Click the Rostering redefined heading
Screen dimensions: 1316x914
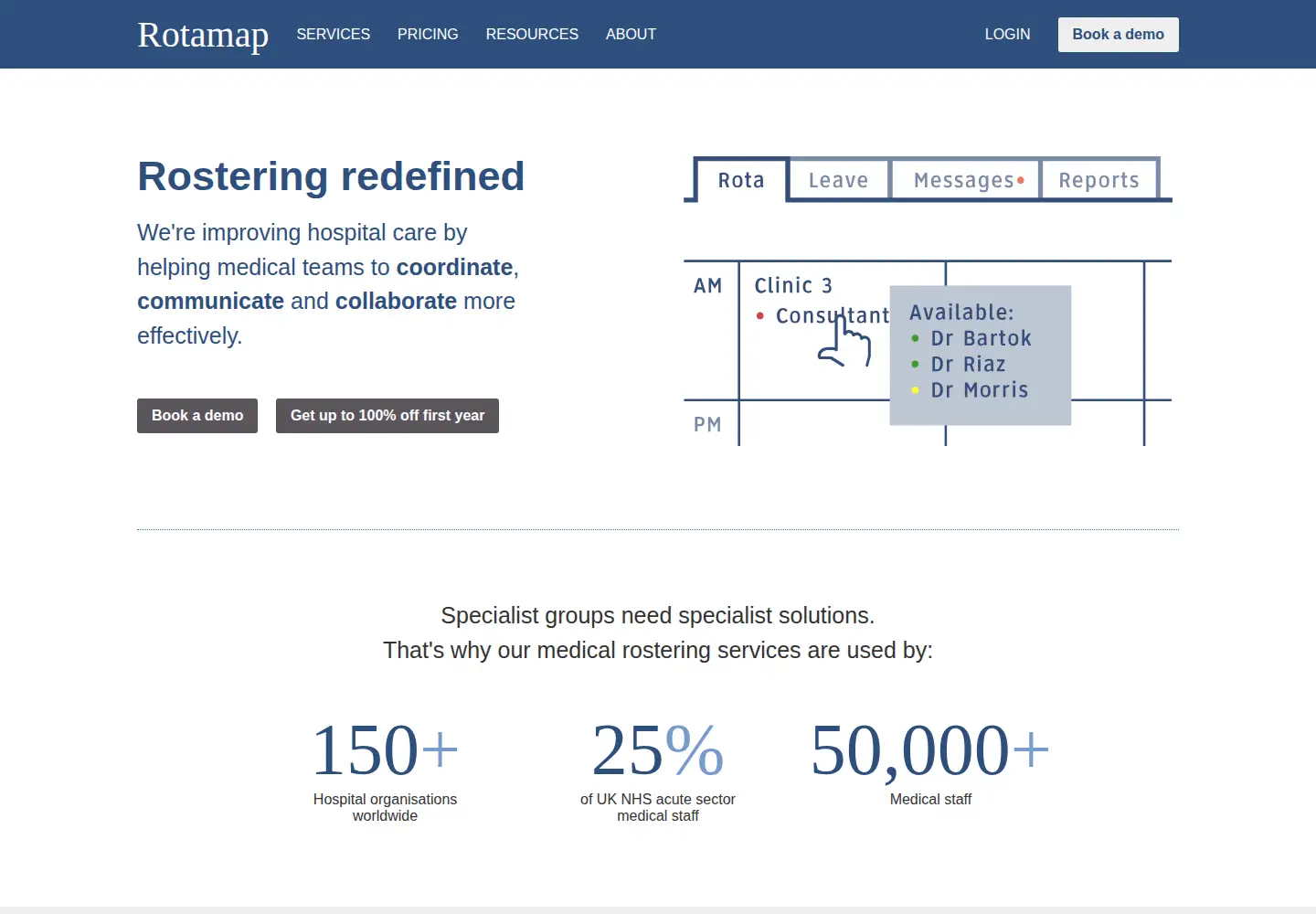331,175
